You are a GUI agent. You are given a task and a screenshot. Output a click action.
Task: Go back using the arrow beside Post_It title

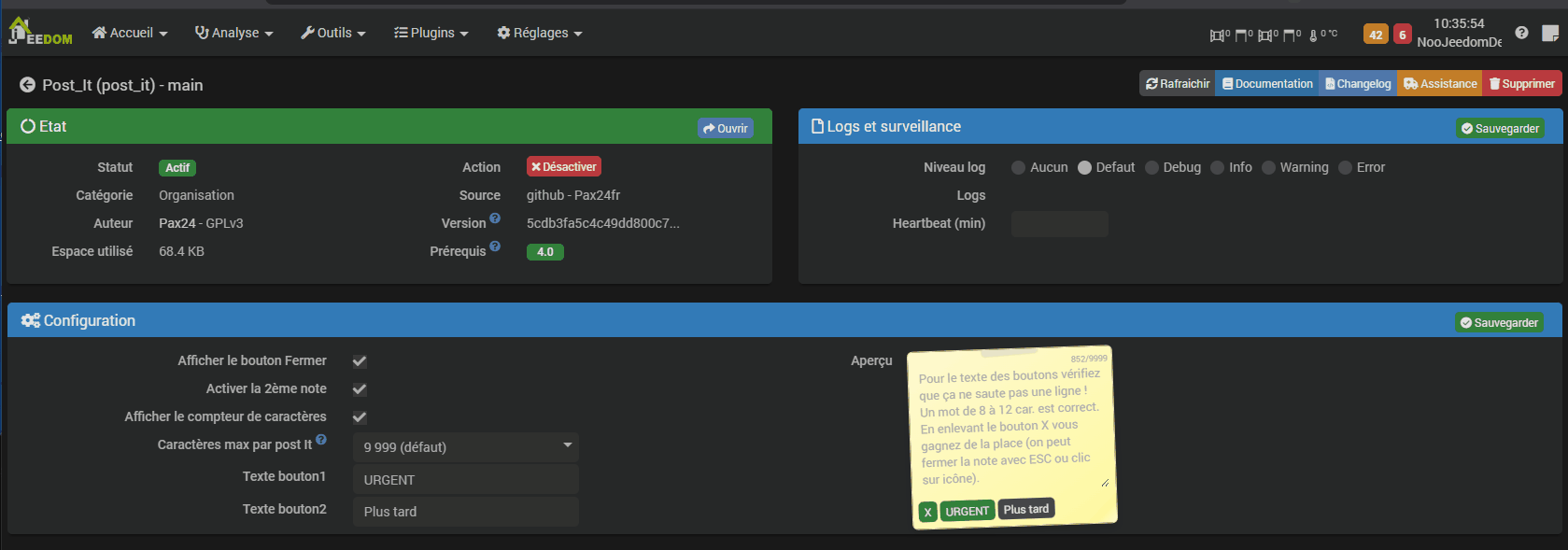(28, 85)
